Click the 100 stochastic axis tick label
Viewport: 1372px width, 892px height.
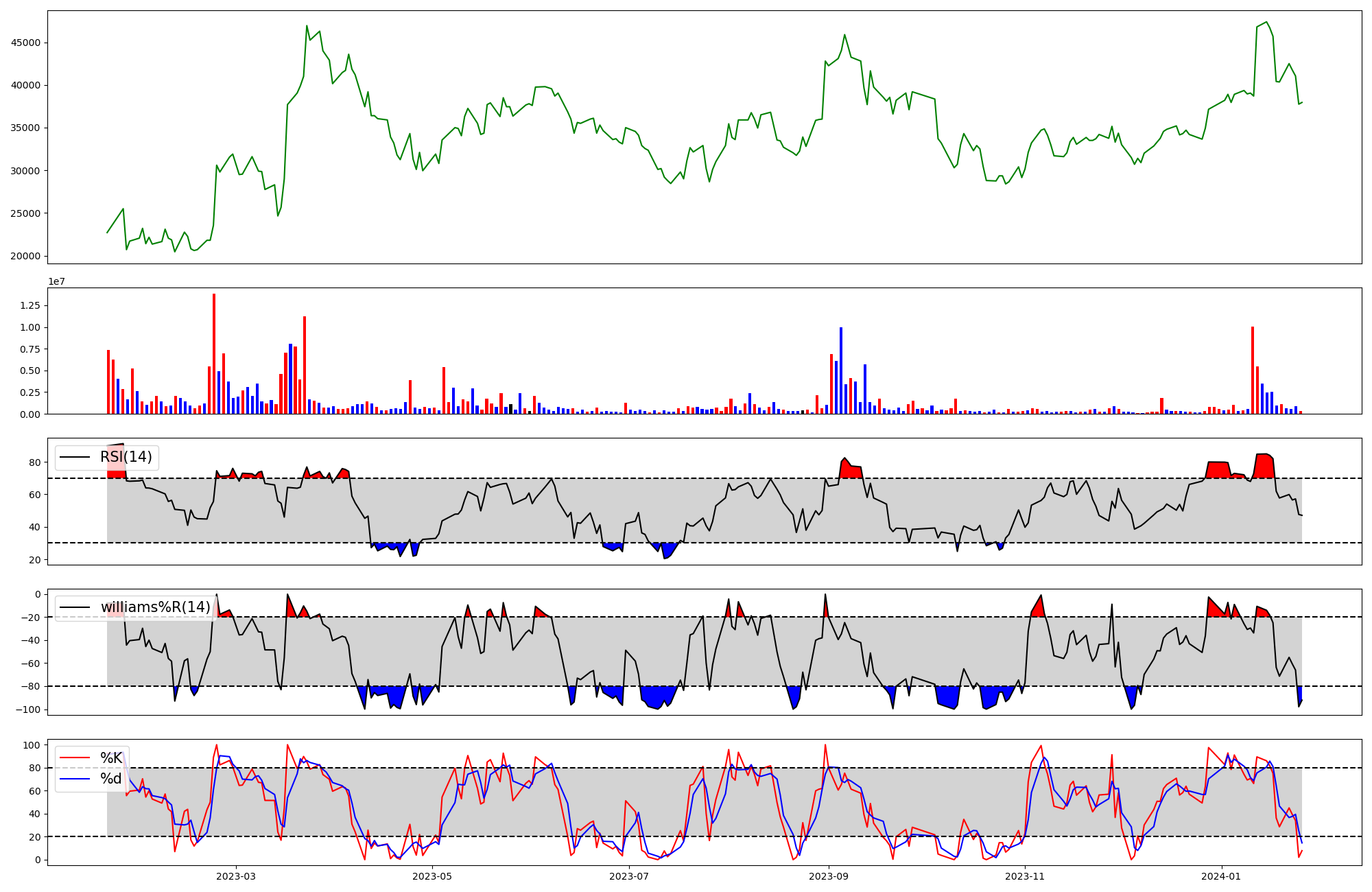(32, 745)
